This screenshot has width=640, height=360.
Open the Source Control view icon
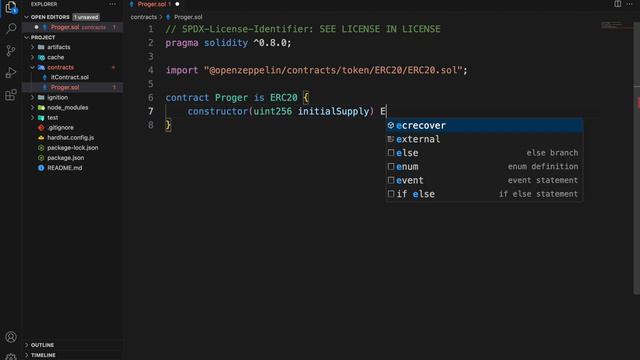(11, 51)
